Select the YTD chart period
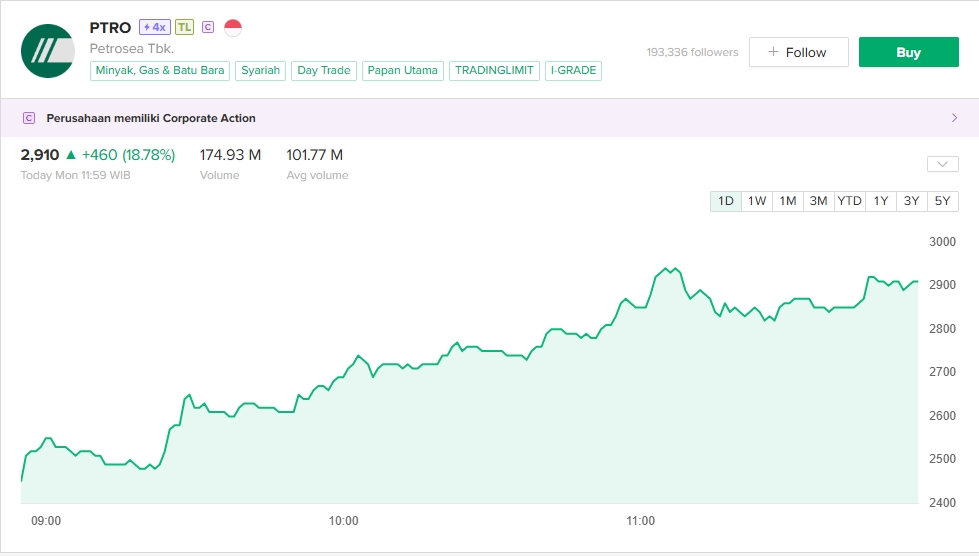This screenshot has width=979, height=556. click(849, 201)
